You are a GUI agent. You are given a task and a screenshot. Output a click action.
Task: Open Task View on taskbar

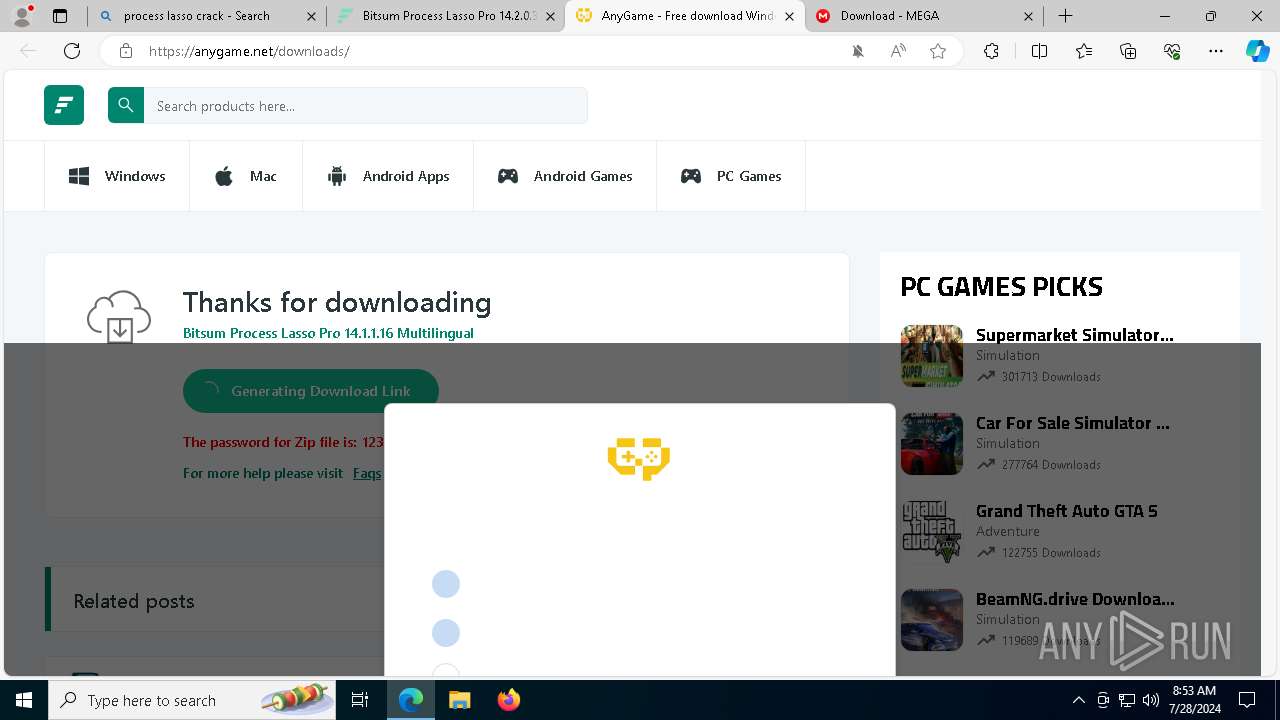tap(360, 700)
